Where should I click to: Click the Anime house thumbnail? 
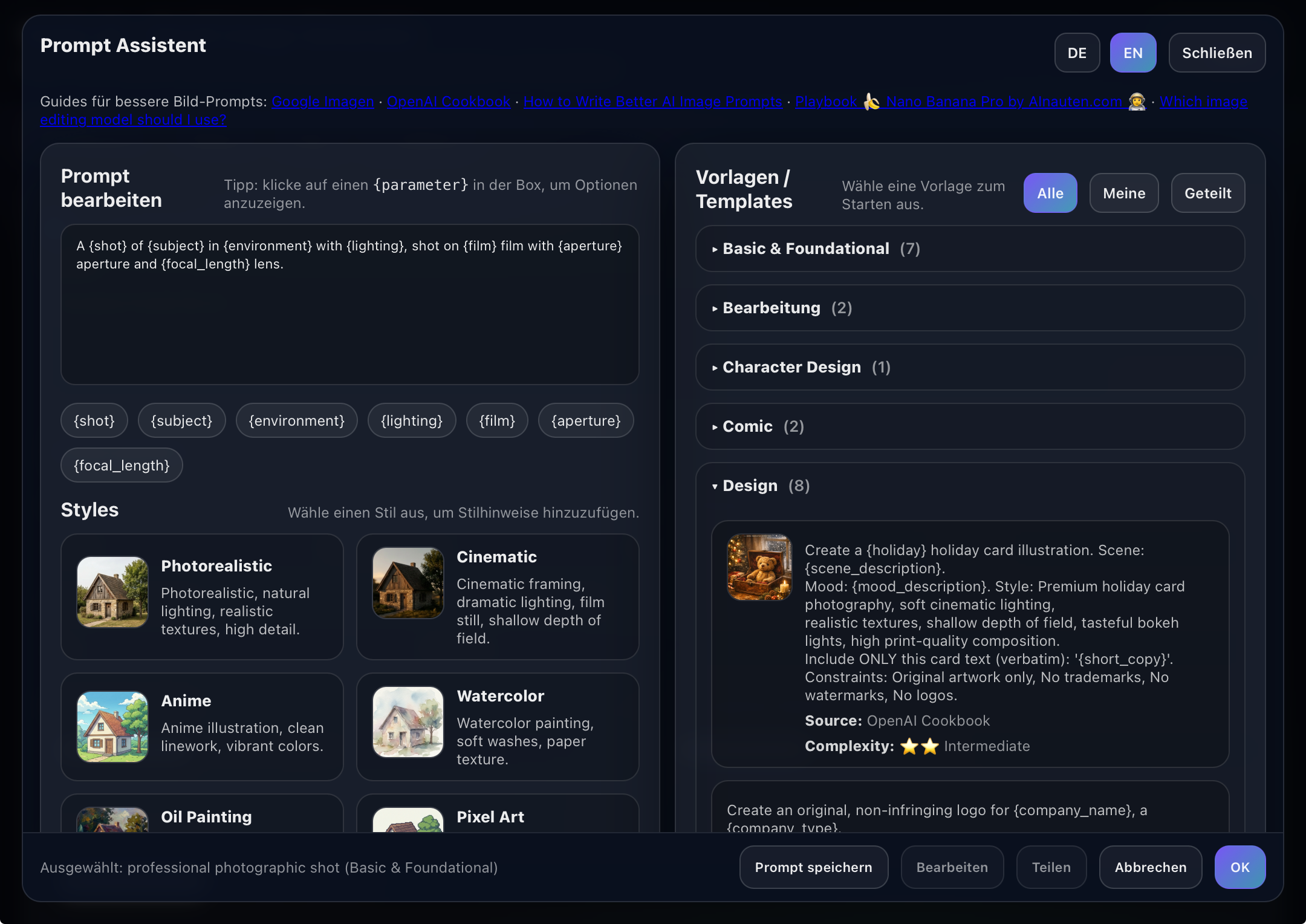(x=112, y=727)
